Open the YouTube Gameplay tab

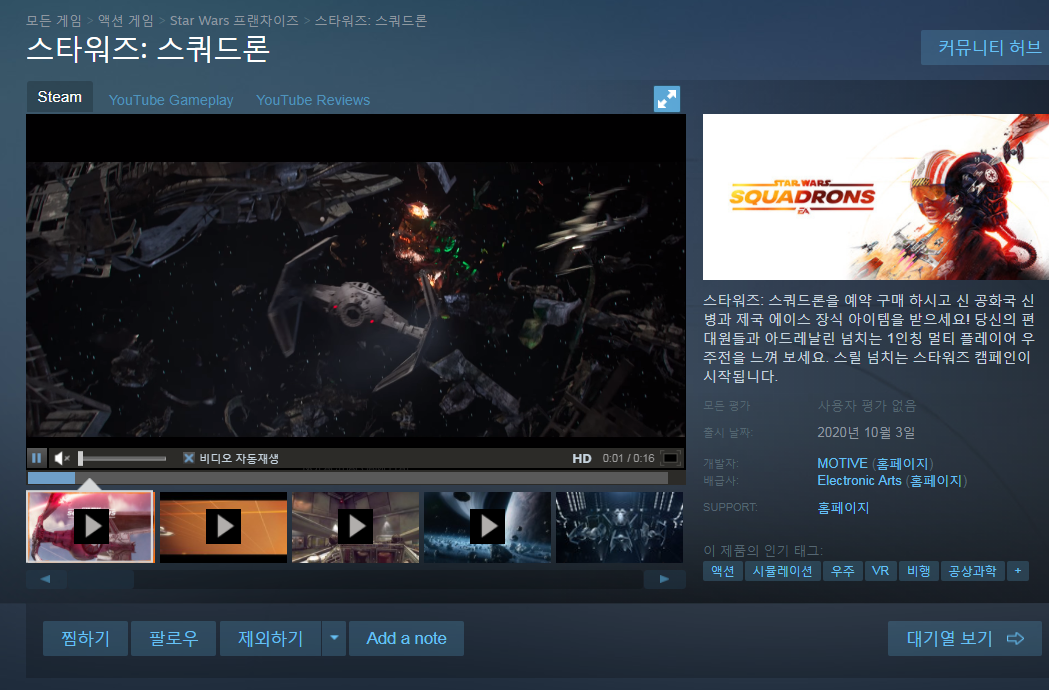(171, 100)
